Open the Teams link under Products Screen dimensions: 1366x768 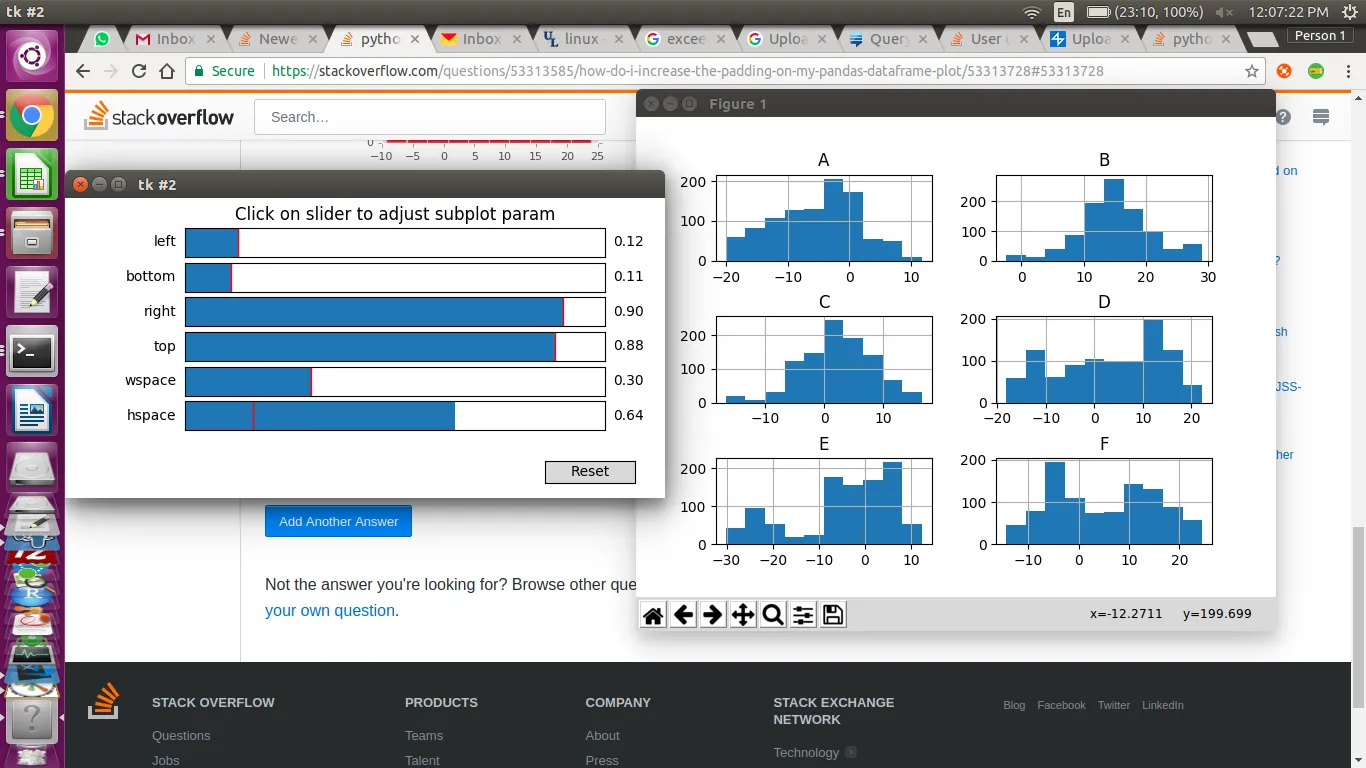click(424, 735)
